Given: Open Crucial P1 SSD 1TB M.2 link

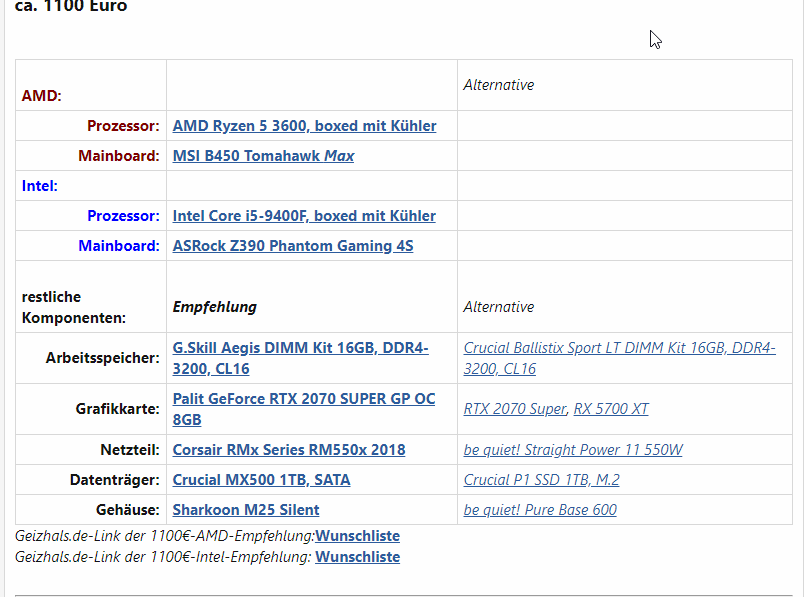Looking at the screenshot, I should click(541, 480).
